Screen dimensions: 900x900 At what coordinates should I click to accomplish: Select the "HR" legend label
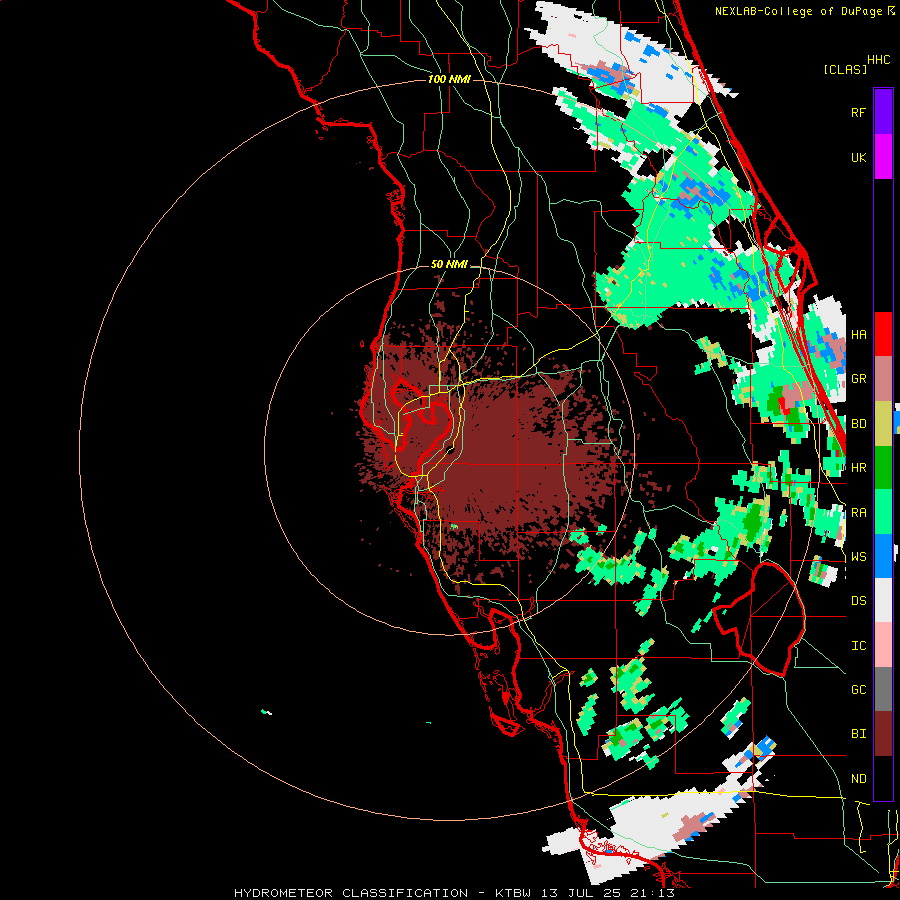pyautogui.click(x=858, y=468)
